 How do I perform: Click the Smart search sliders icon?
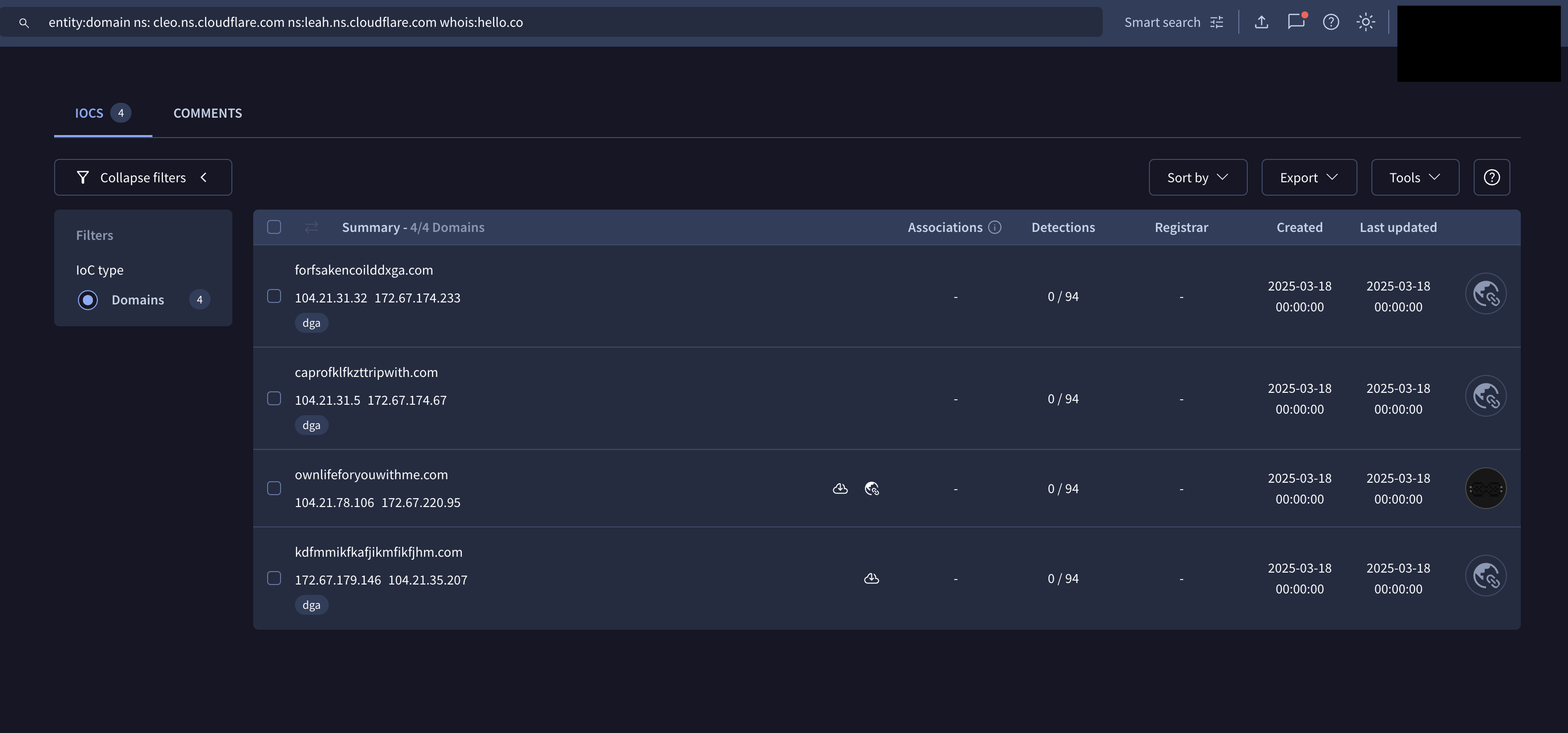(x=1217, y=22)
